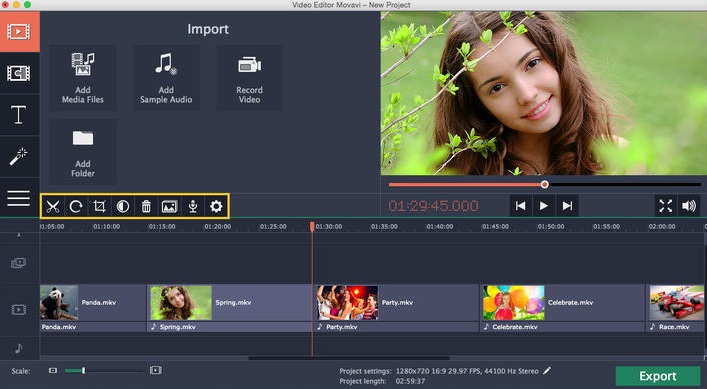Click the preview video image
The image size is (707, 389).
pyautogui.click(x=543, y=93)
